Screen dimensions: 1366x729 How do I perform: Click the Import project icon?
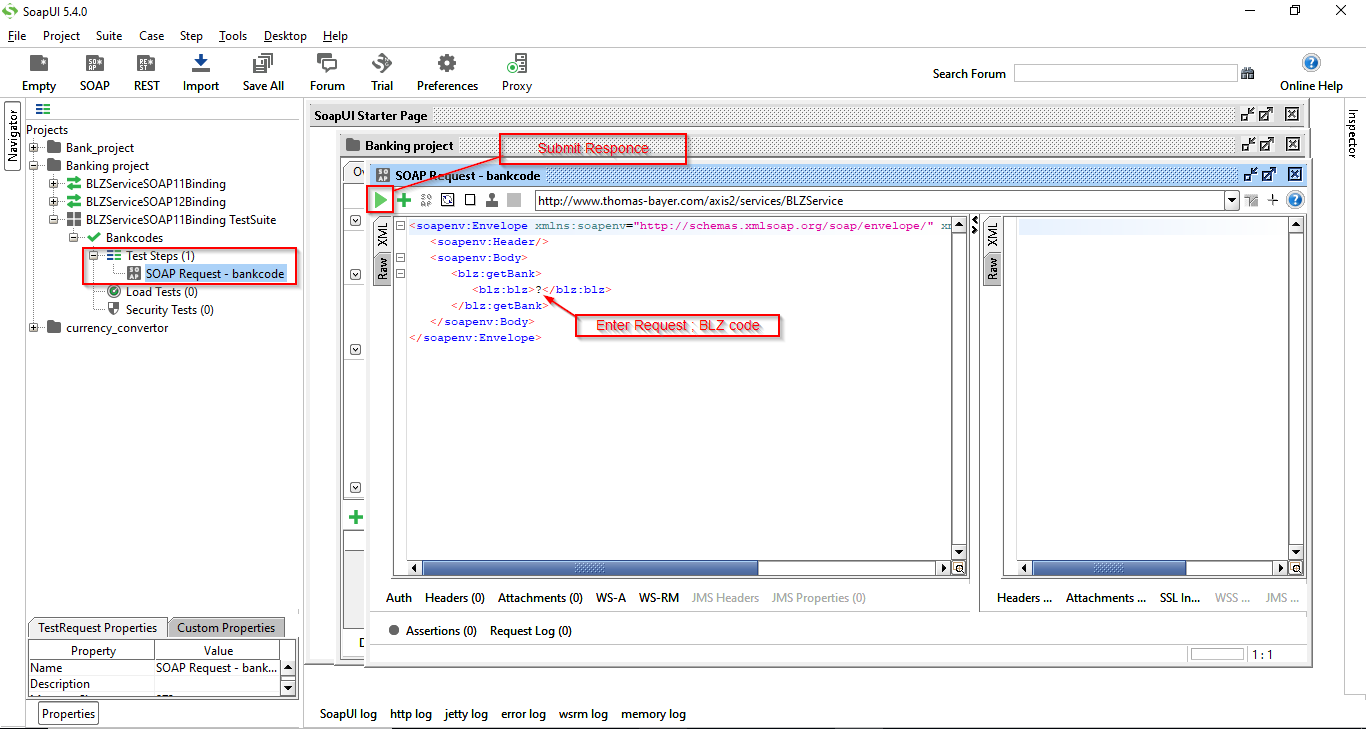(x=200, y=70)
